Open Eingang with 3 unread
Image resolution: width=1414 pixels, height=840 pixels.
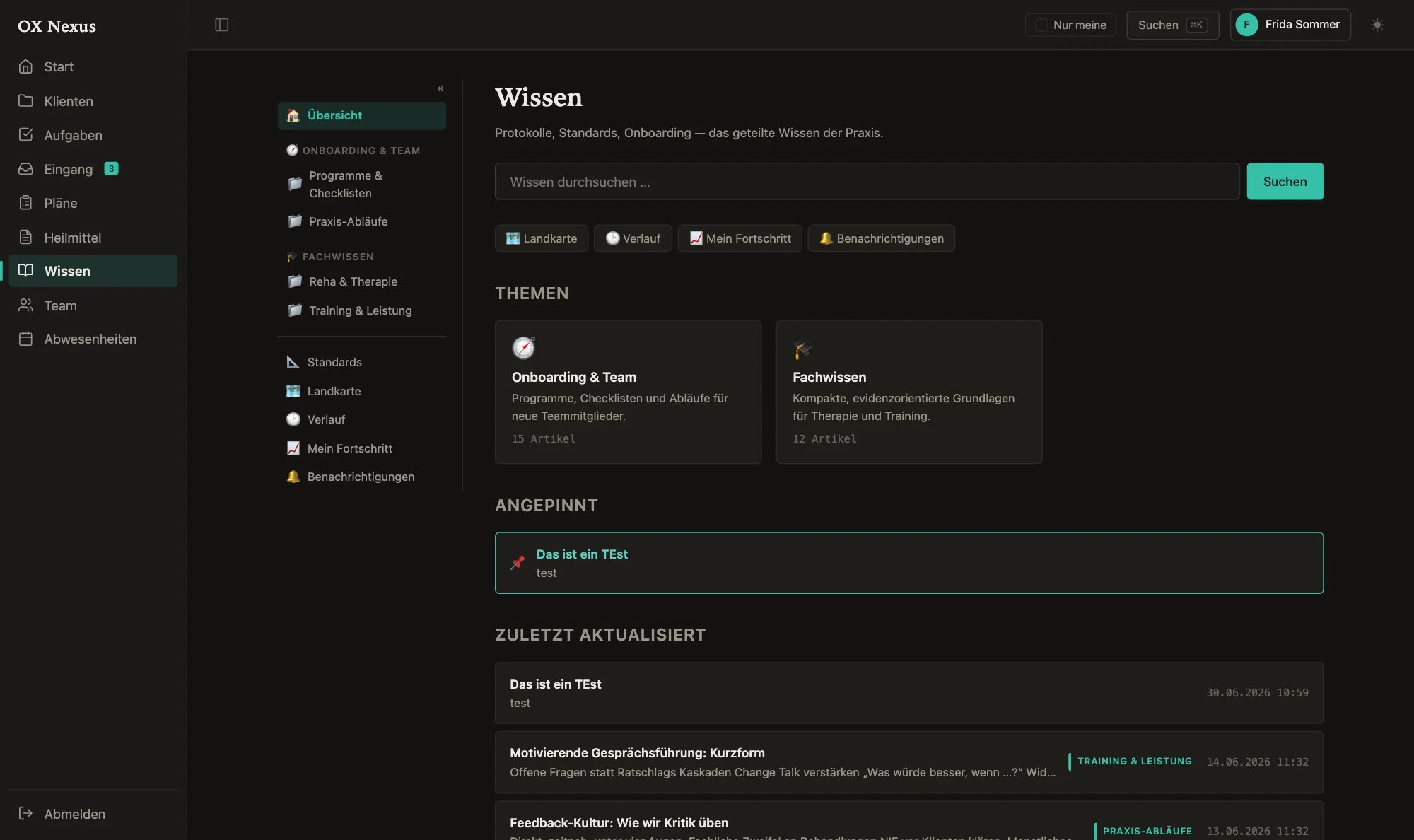click(93, 168)
